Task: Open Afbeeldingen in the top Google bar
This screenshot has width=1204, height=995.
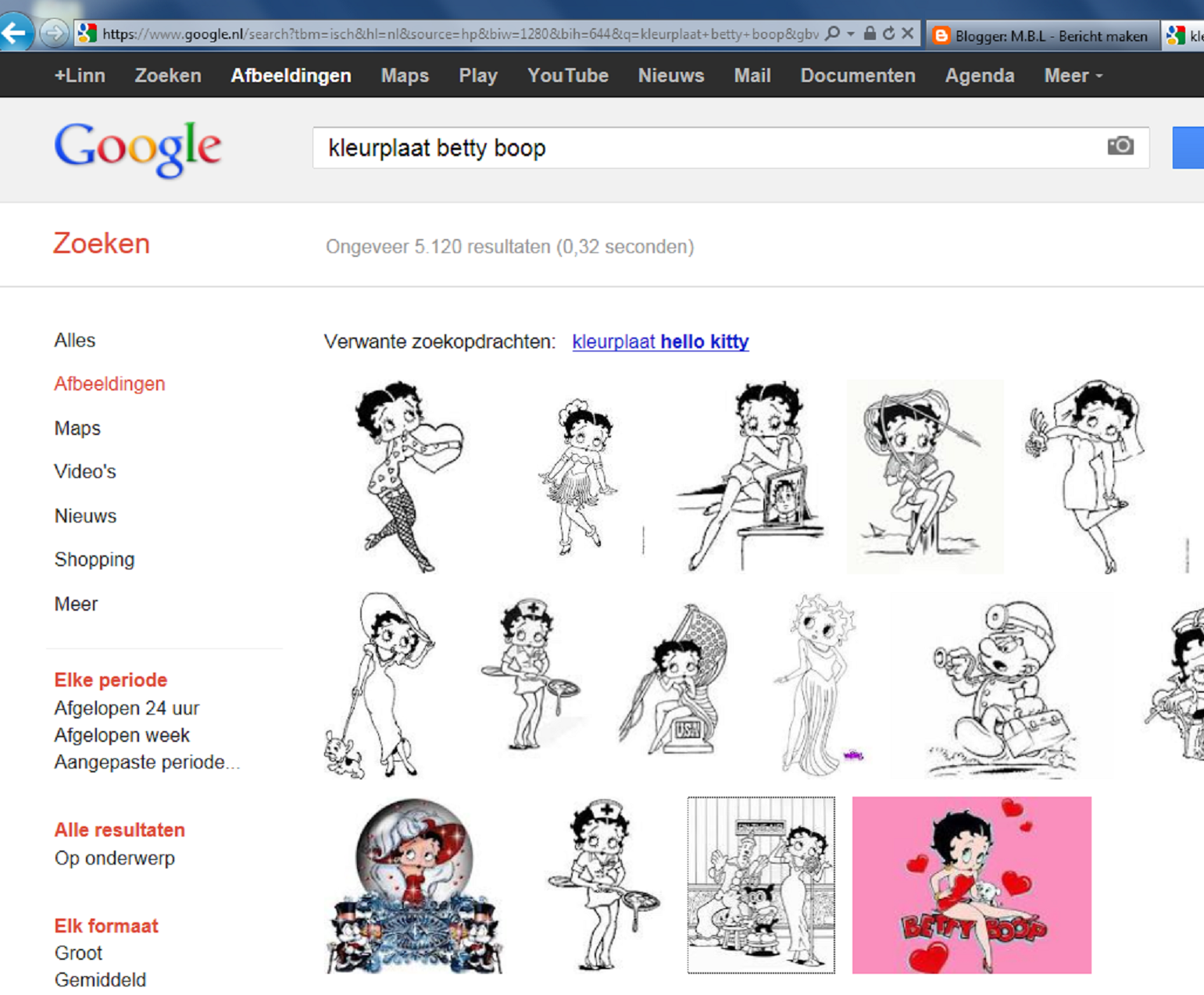Action: pyautogui.click(x=291, y=76)
